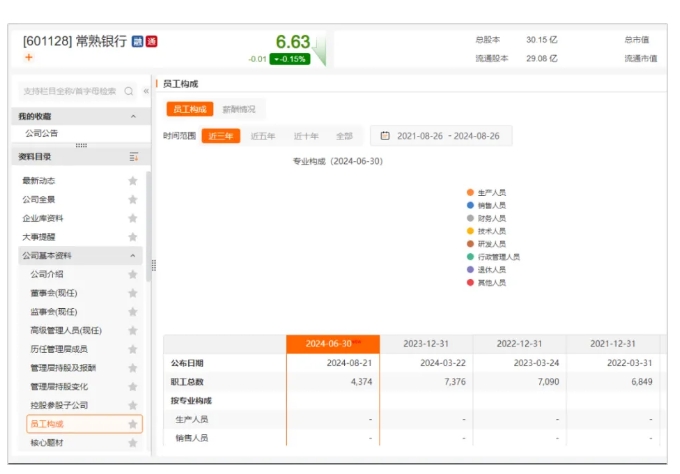Click the horizontal grip below 公司公告
Screen dimensions: 680x474
81,145
